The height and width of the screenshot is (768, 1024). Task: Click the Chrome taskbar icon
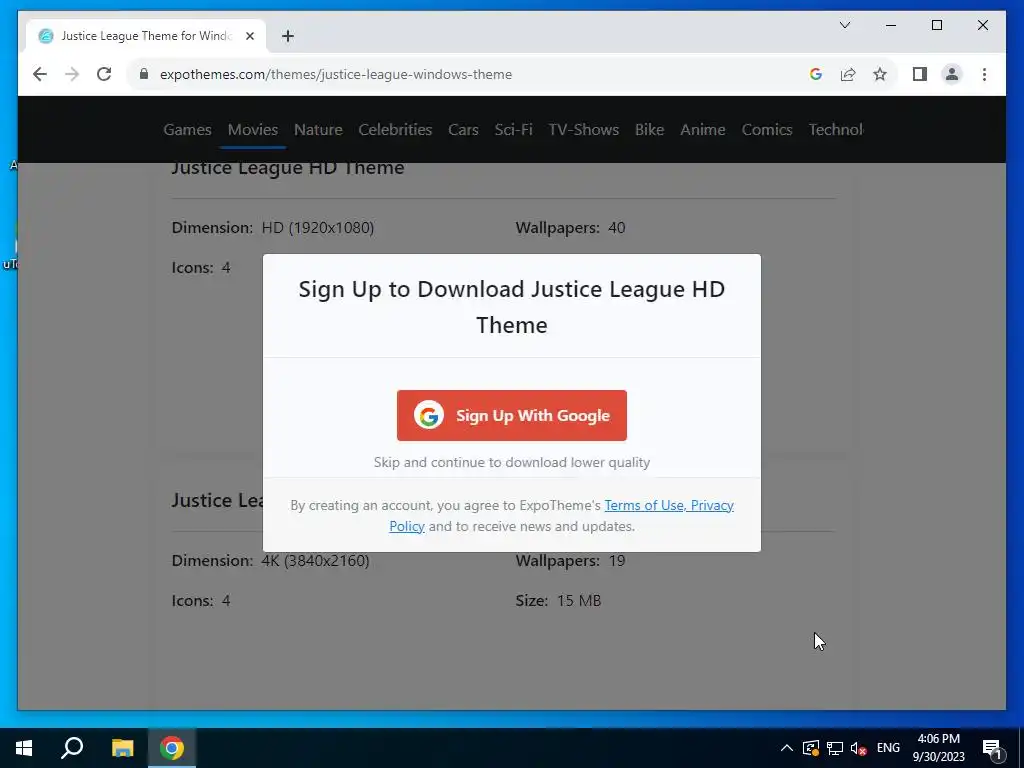(172, 748)
